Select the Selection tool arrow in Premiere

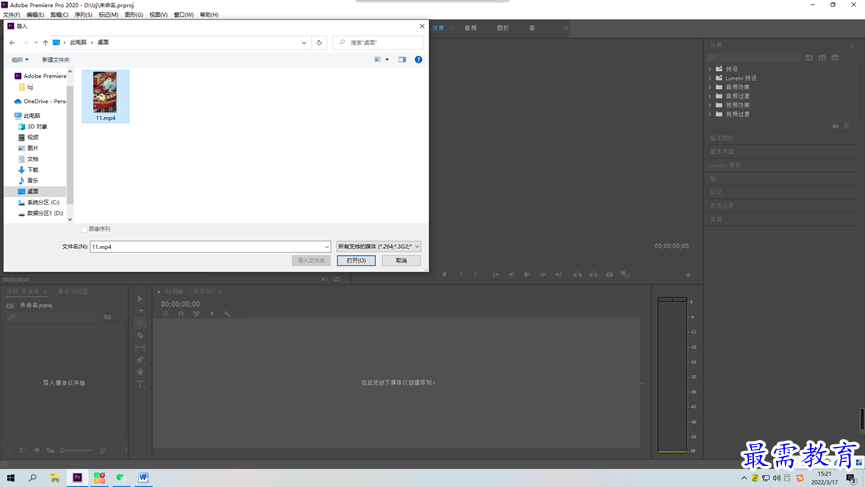click(x=140, y=299)
